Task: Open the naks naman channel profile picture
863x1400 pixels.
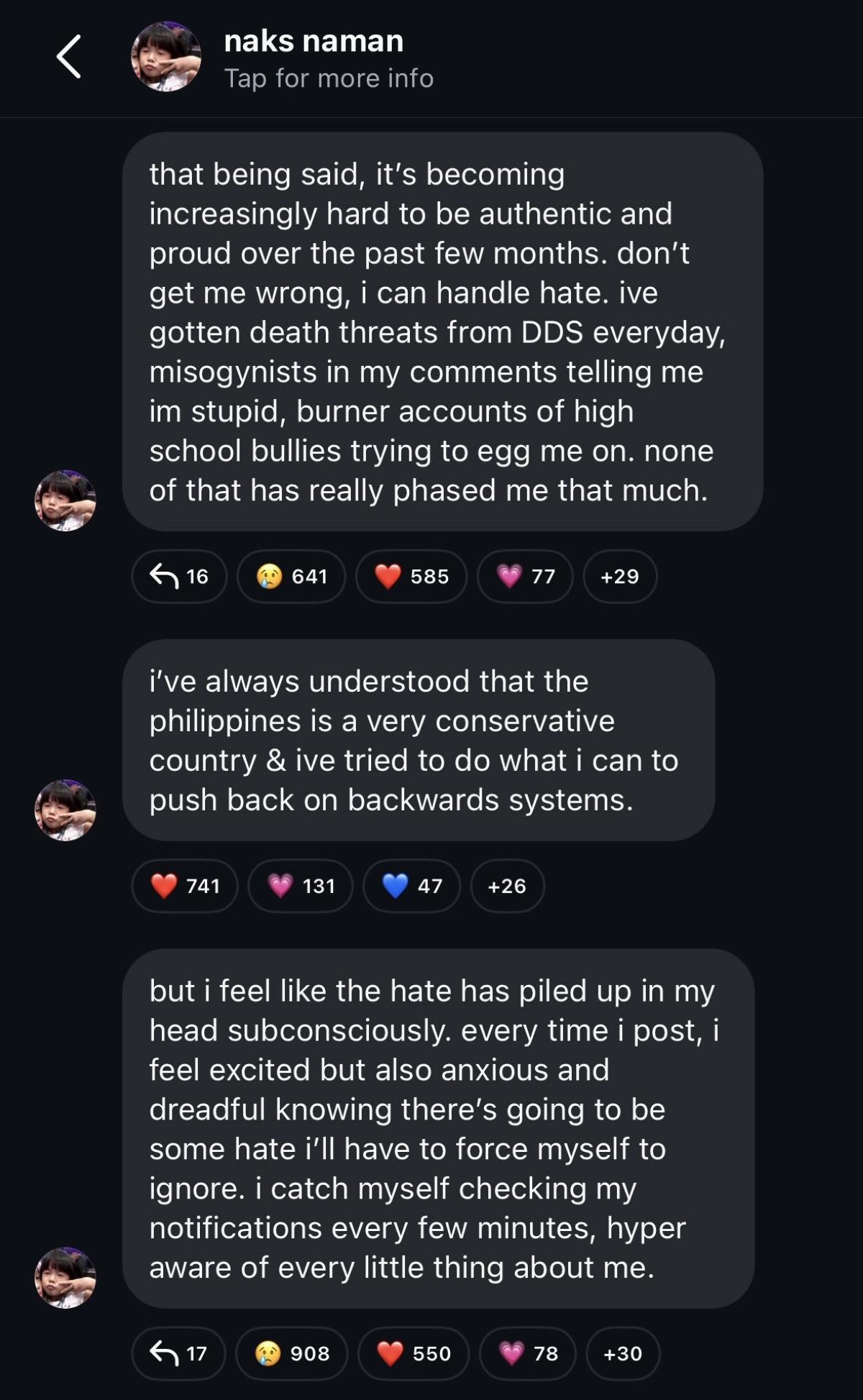Action: [165, 57]
